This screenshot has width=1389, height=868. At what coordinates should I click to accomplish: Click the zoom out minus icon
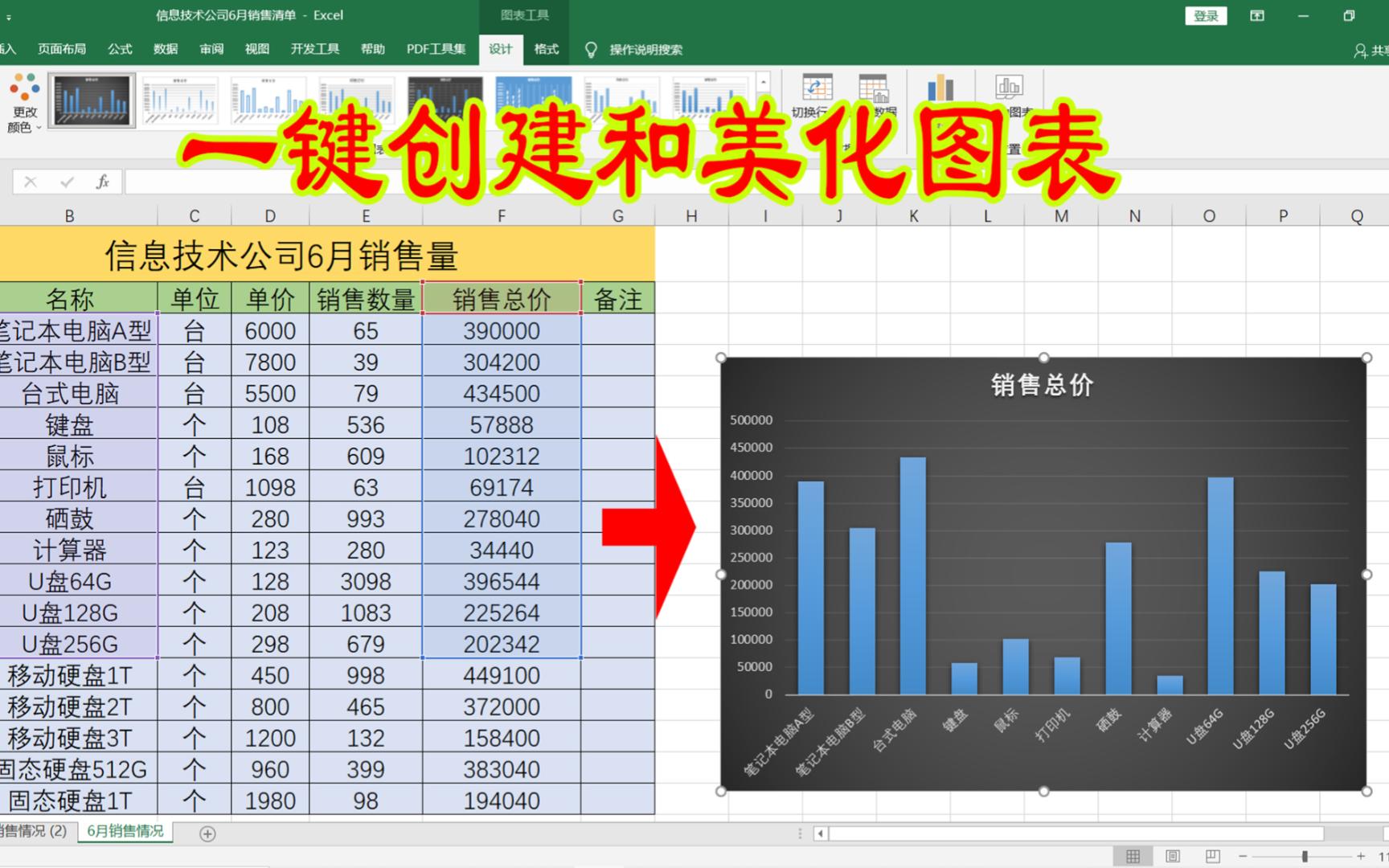(1243, 857)
